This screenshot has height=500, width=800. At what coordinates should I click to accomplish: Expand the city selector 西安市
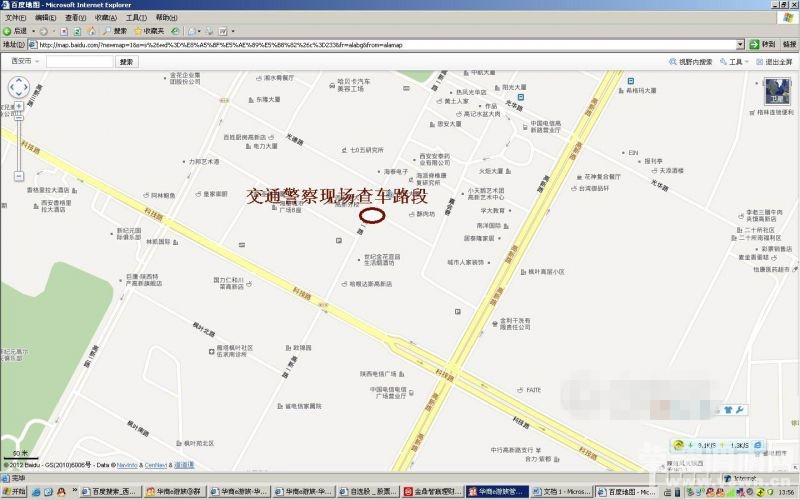point(23,62)
